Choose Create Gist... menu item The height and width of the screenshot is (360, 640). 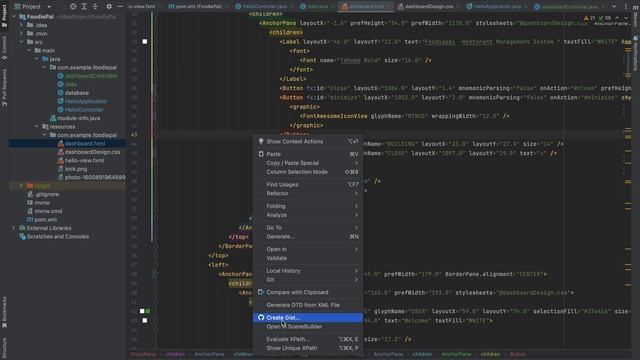tap(308, 318)
